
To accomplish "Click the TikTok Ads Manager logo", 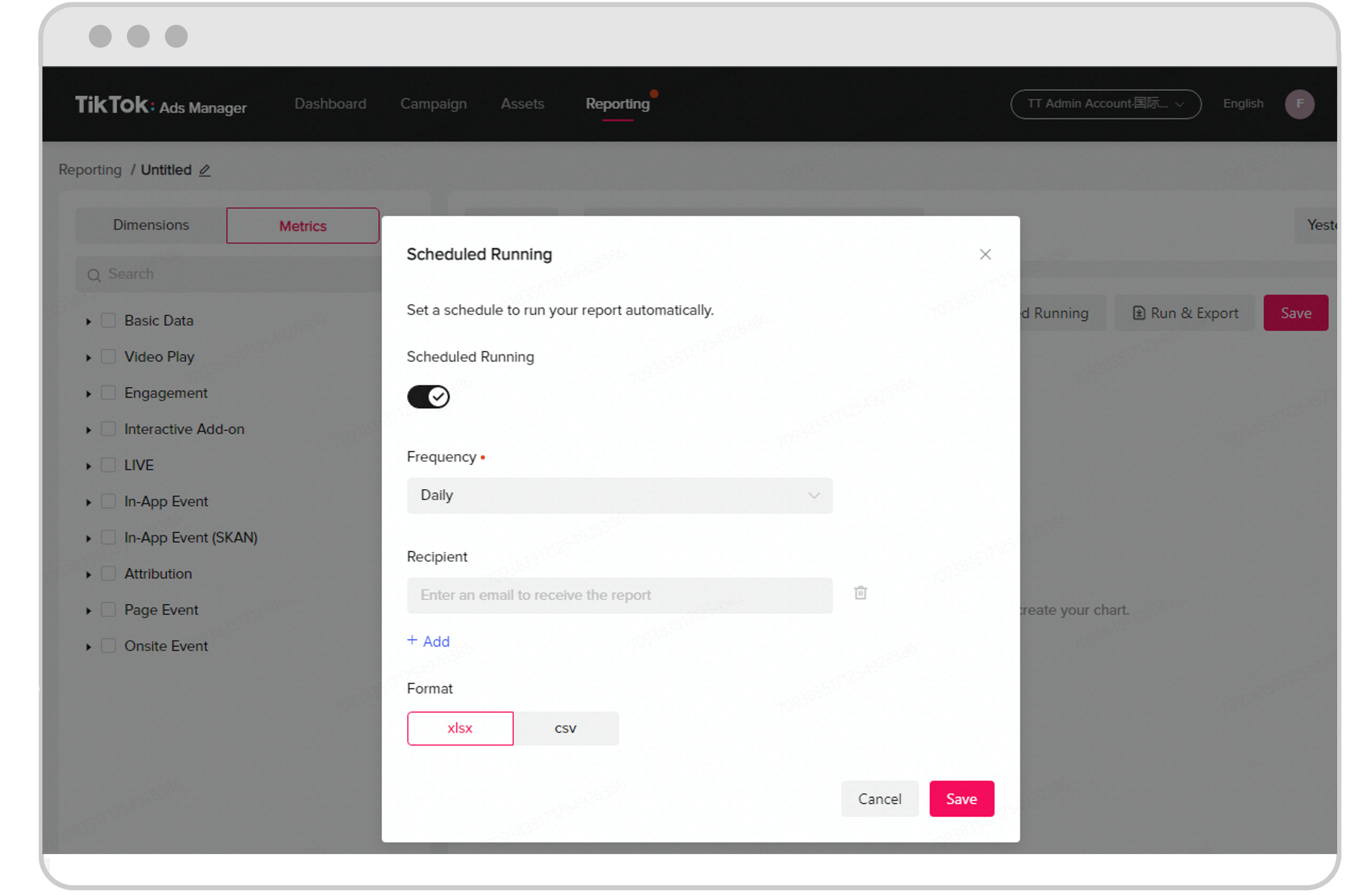I will [x=163, y=103].
